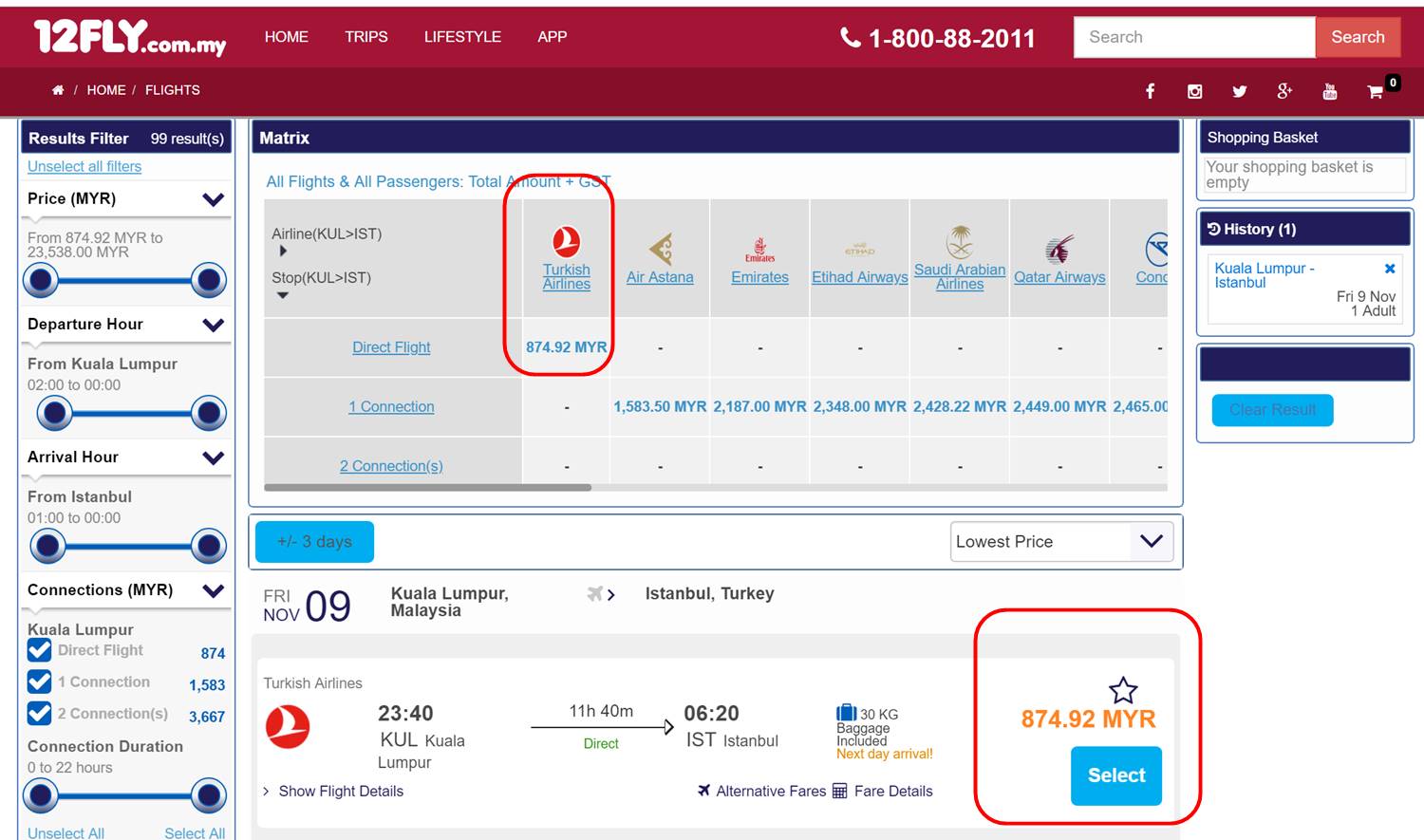Click the +/- 3 days button
The width and height of the screenshot is (1424, 840).
[x=314, y=542]
